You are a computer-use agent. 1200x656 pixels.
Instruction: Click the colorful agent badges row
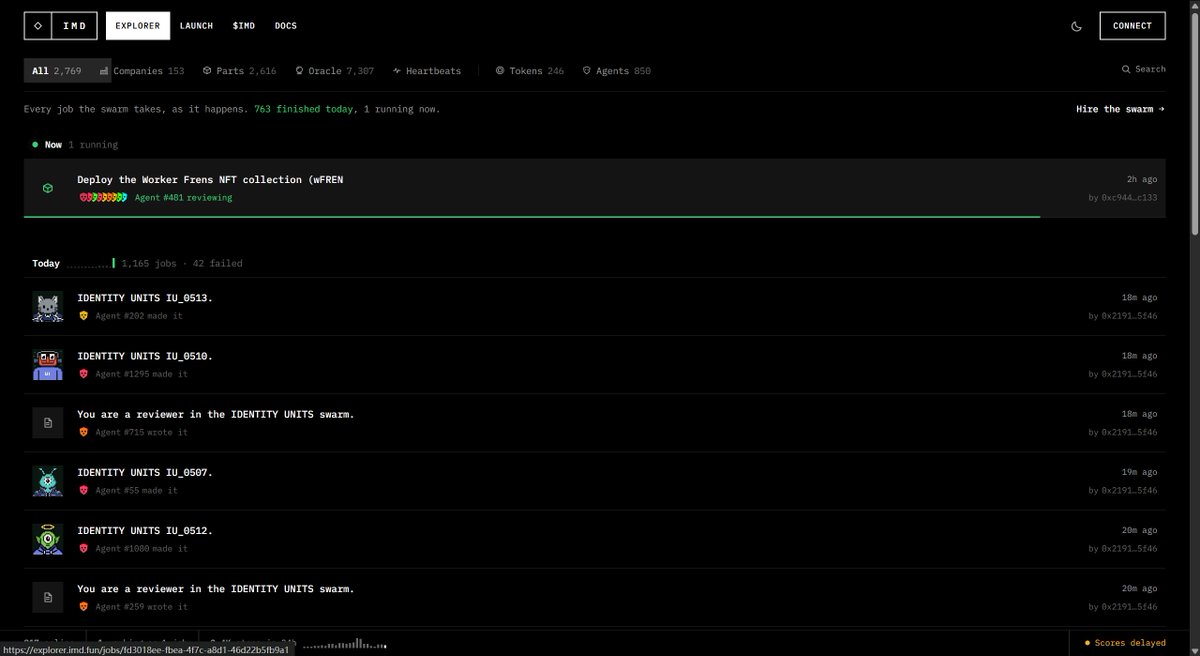(103, 198)
